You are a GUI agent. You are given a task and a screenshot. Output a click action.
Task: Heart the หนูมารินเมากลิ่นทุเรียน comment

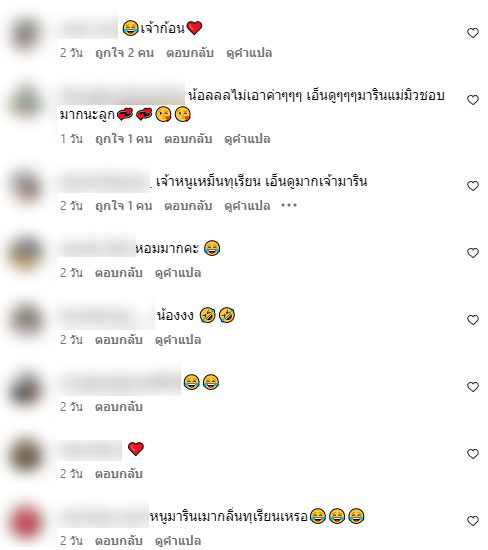point(473,521)
